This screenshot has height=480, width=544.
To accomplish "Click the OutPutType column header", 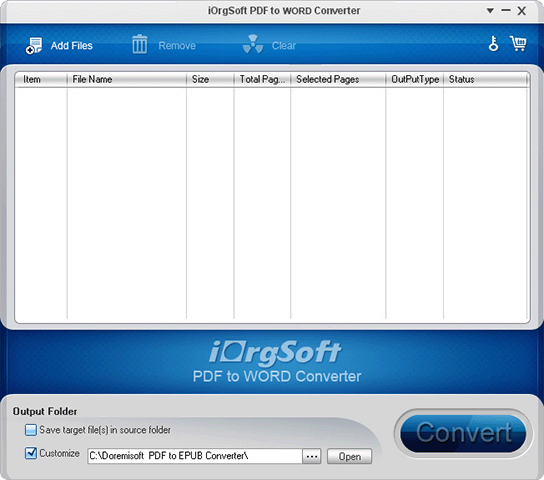I will point(415,79).
